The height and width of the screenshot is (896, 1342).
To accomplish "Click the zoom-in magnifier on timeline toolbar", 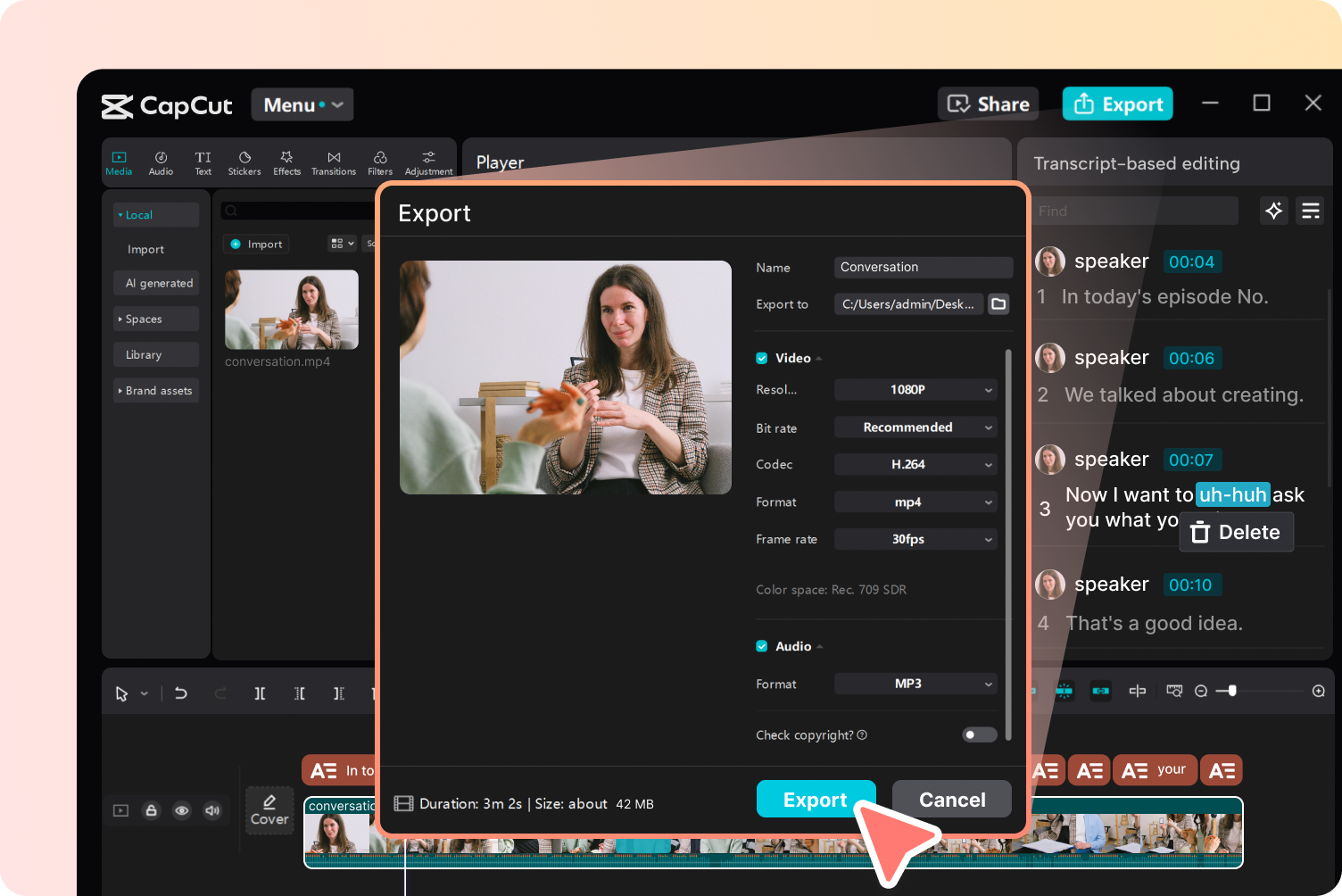I will [1319, 690].
